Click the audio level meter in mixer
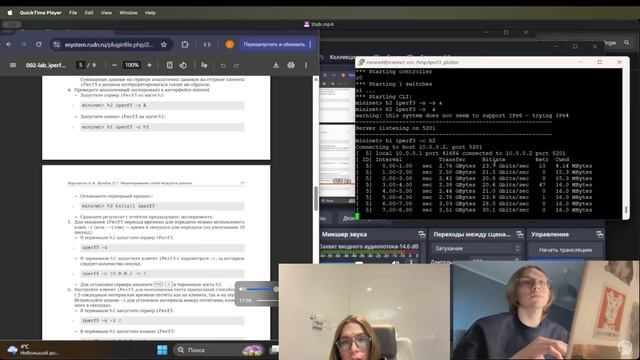Image resolution: width=640 pixels, height=360 pixels. tap(369, 252)
